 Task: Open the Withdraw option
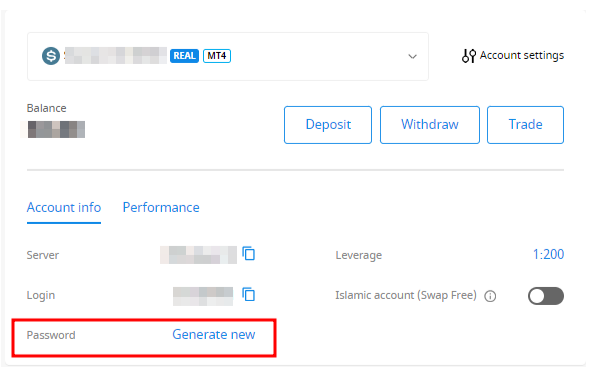[430, 125]
